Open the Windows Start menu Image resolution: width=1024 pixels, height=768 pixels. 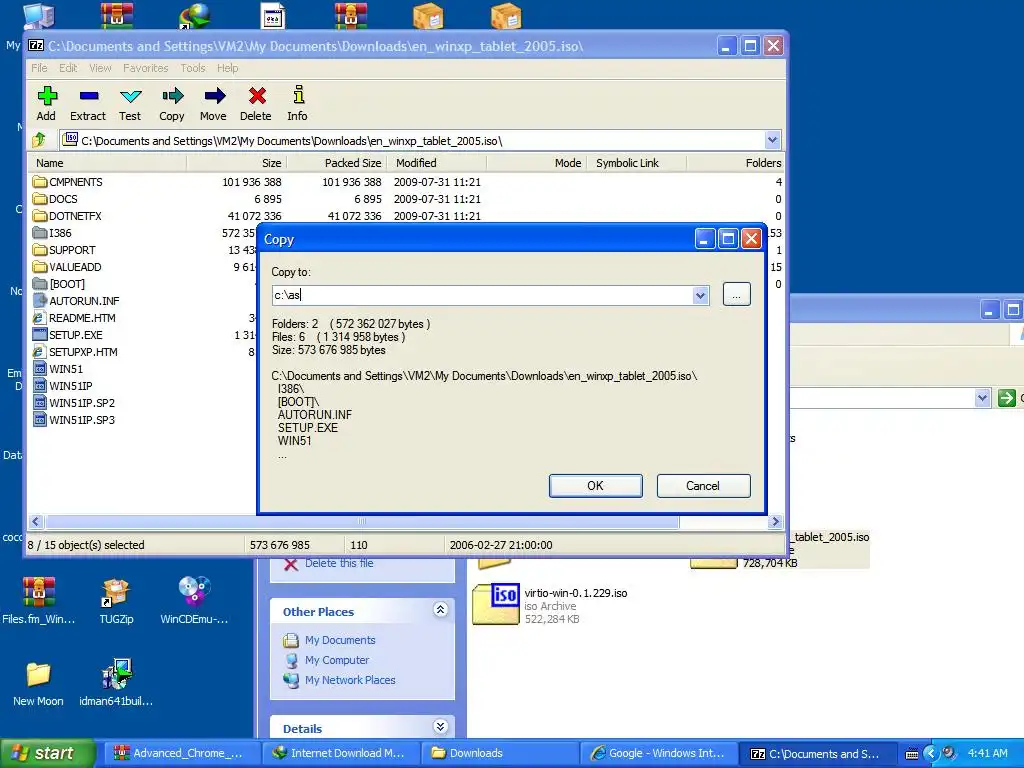point(48,754)
